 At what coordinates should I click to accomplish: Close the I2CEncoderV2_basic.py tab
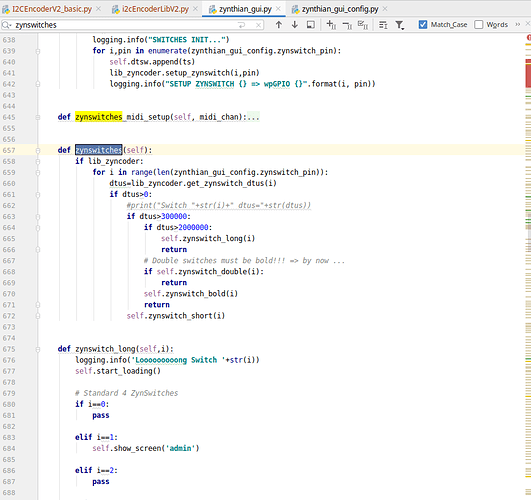point(98,9)
